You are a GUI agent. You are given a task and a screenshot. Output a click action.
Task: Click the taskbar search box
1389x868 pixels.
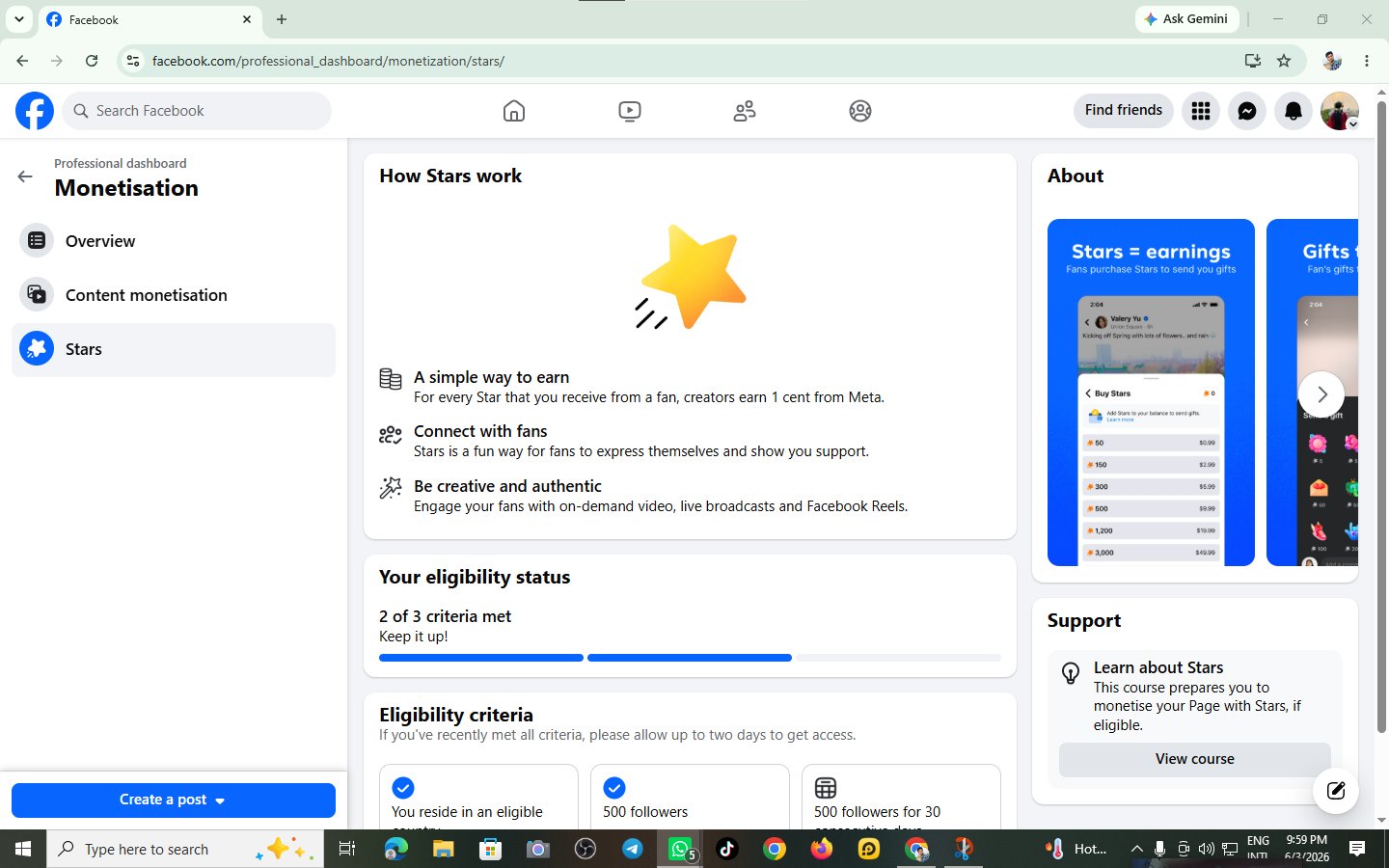pyautogui.click(x=183, y=849)
